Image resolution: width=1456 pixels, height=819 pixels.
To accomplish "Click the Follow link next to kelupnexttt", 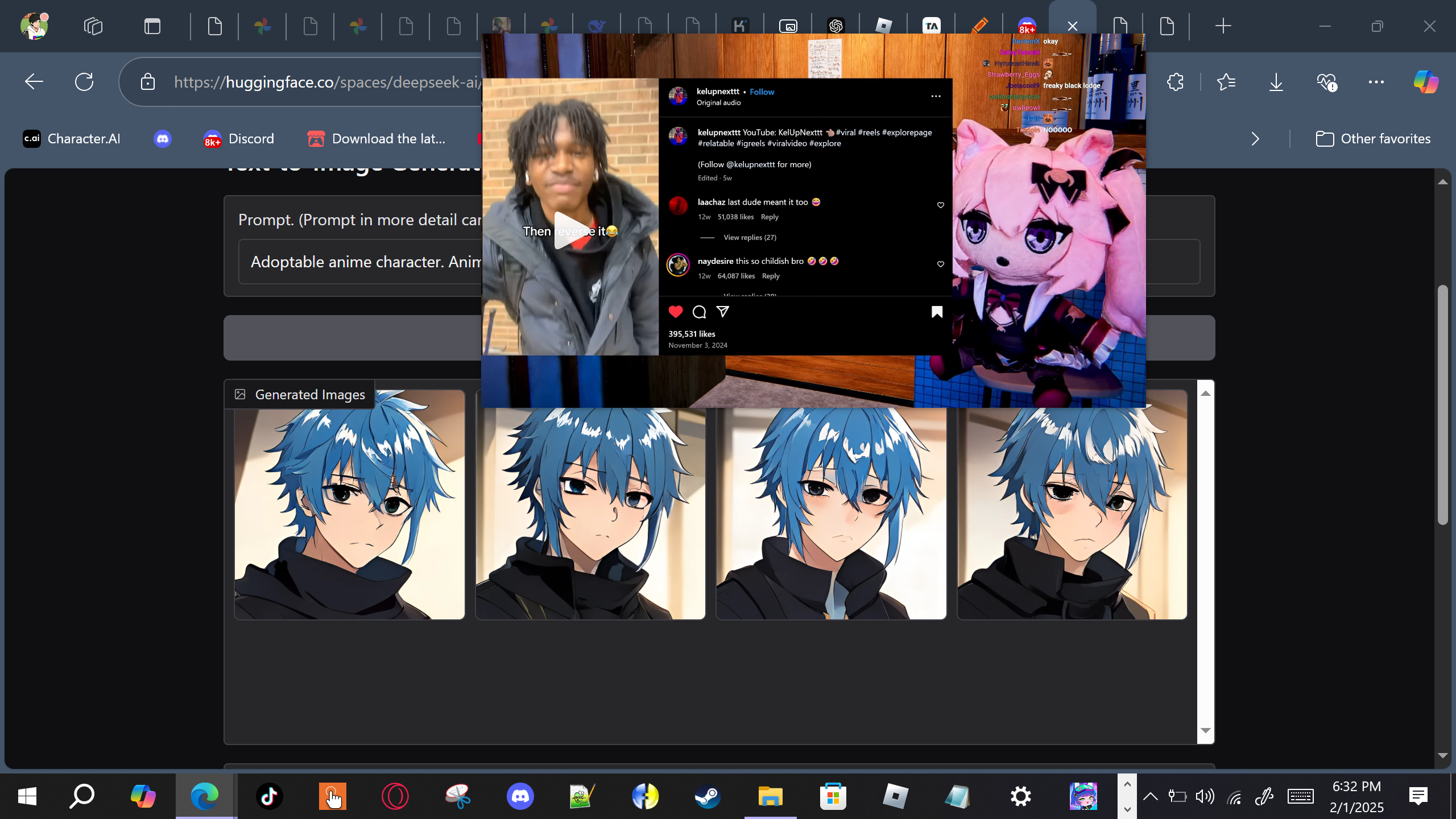I will click(x=762, y=92).
